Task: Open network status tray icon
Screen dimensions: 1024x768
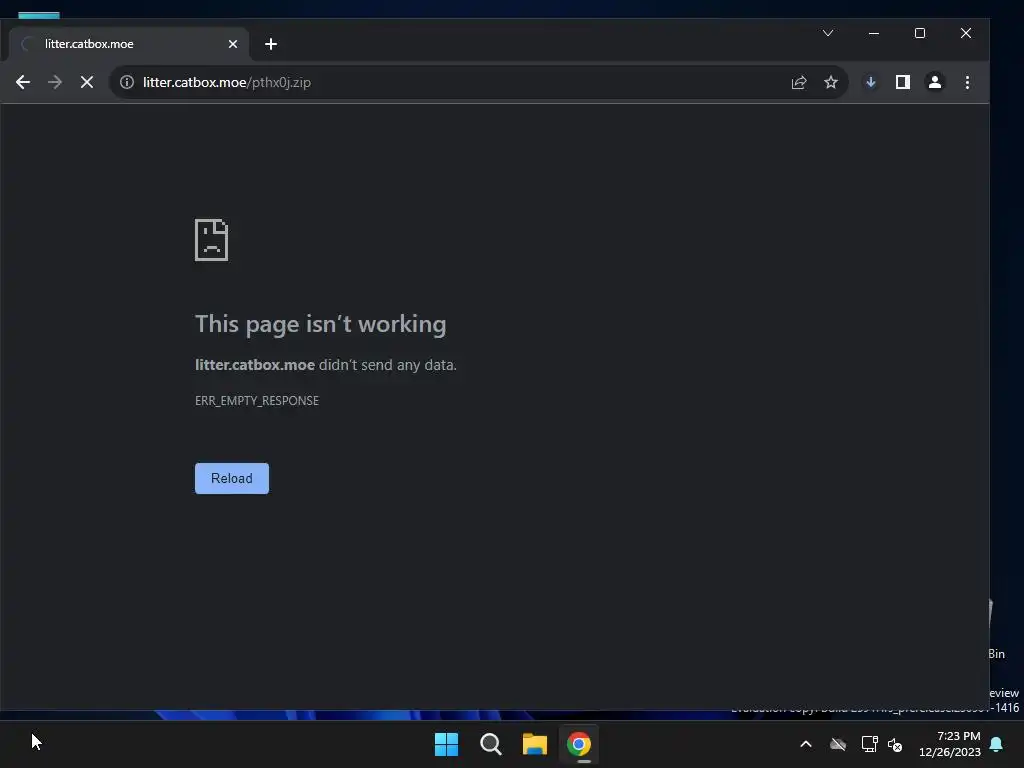Action: (869, 744)
